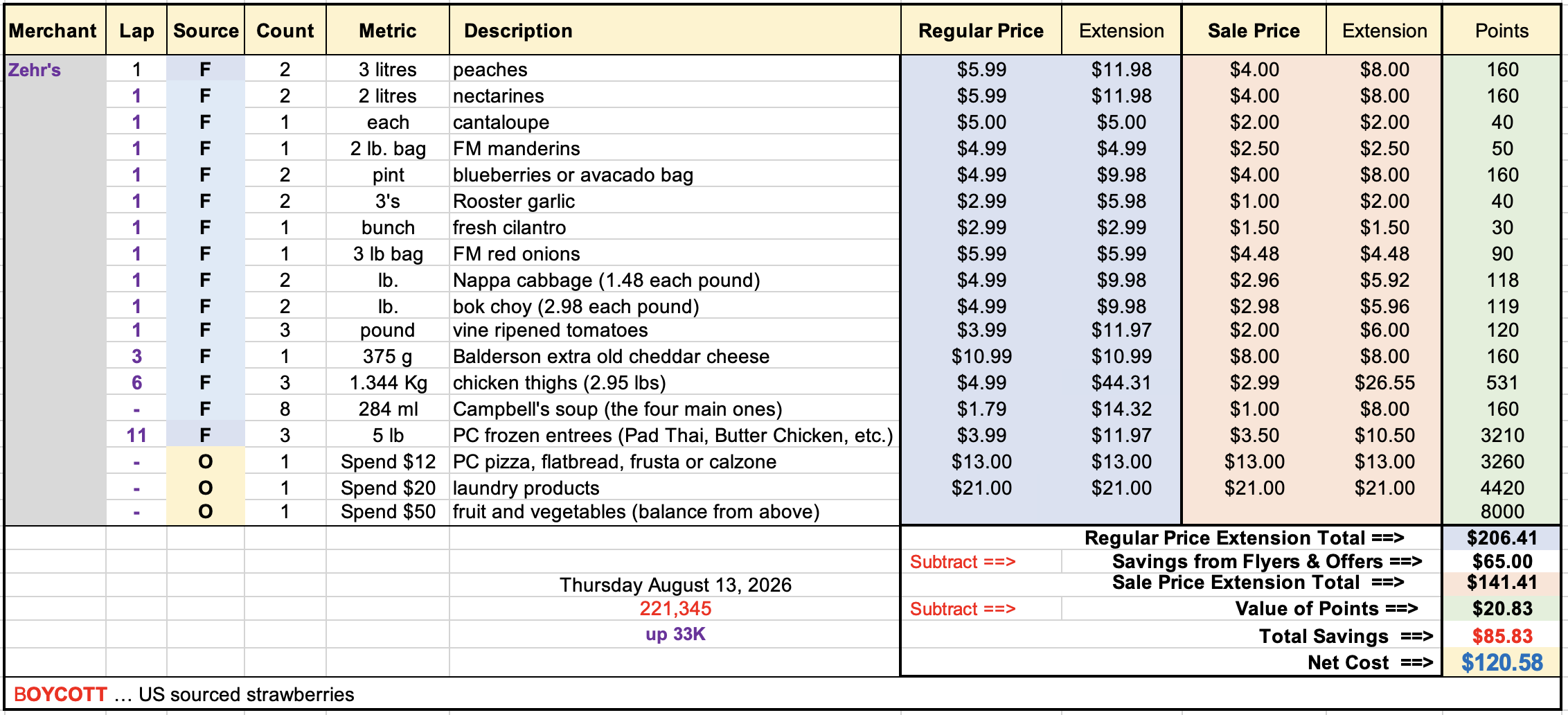Click the BOYCOTT note row
Viewport: 1568px width, 715px height.
coord(783,694)
